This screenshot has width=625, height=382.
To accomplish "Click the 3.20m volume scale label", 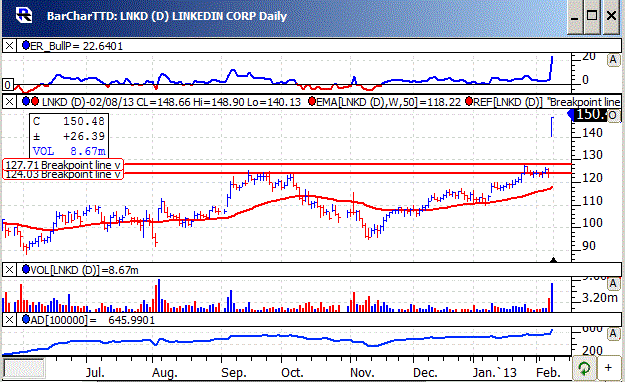I will (x=600, y=297).
